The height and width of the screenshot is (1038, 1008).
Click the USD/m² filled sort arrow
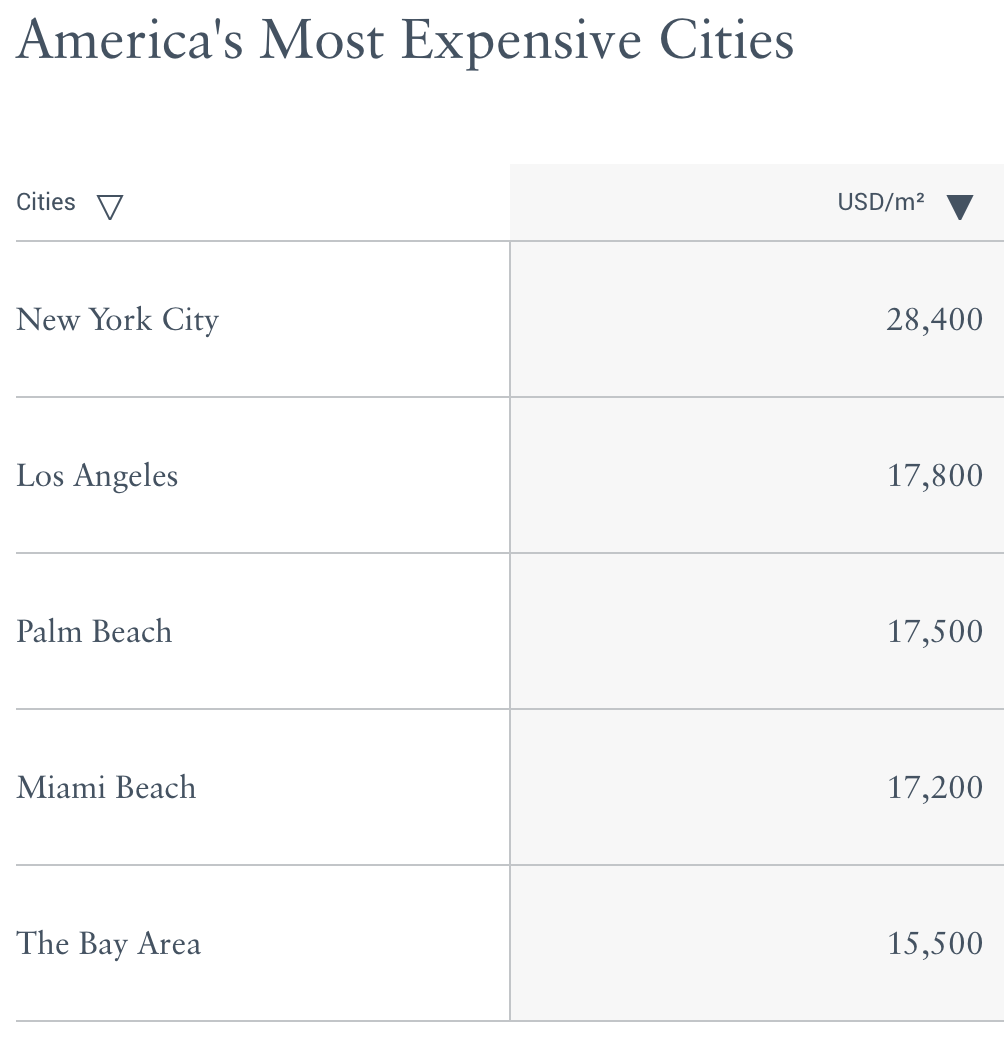(959, 207)
